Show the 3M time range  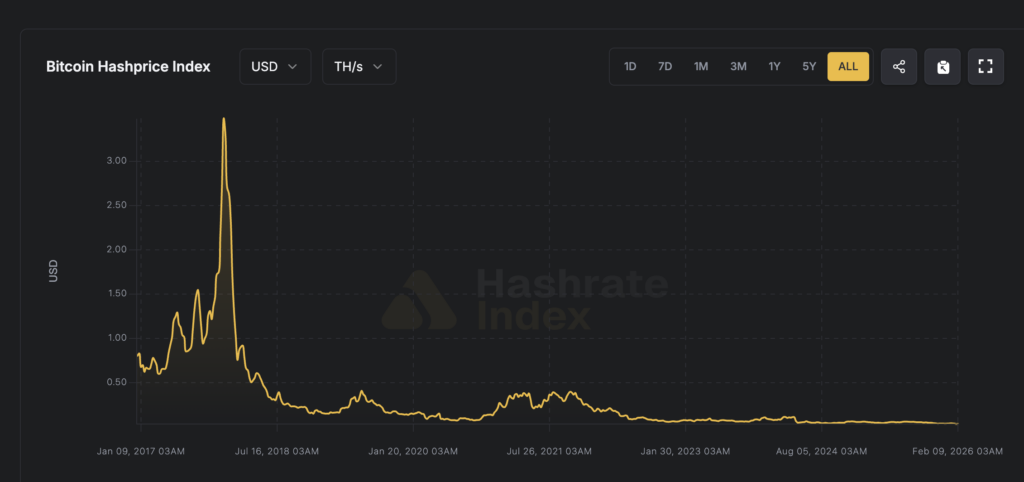[738, 67]
